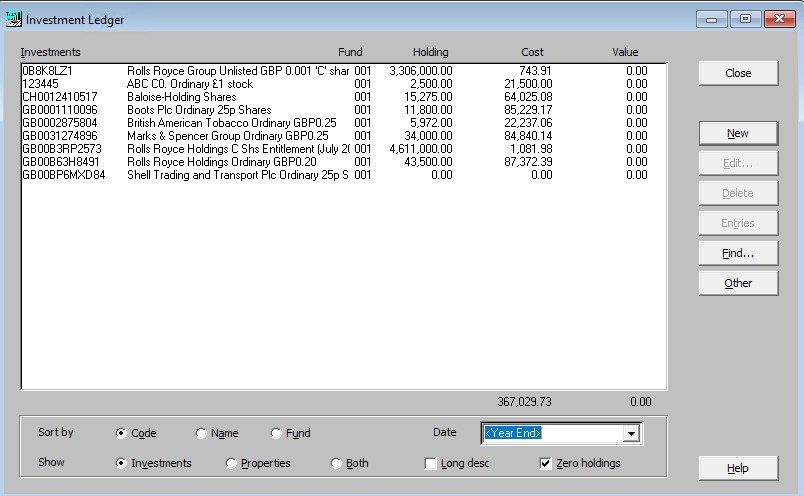Screen dimensions: 804x496
Task: Select the Baloise-Holding Shares row
Action: click(344, 97)
